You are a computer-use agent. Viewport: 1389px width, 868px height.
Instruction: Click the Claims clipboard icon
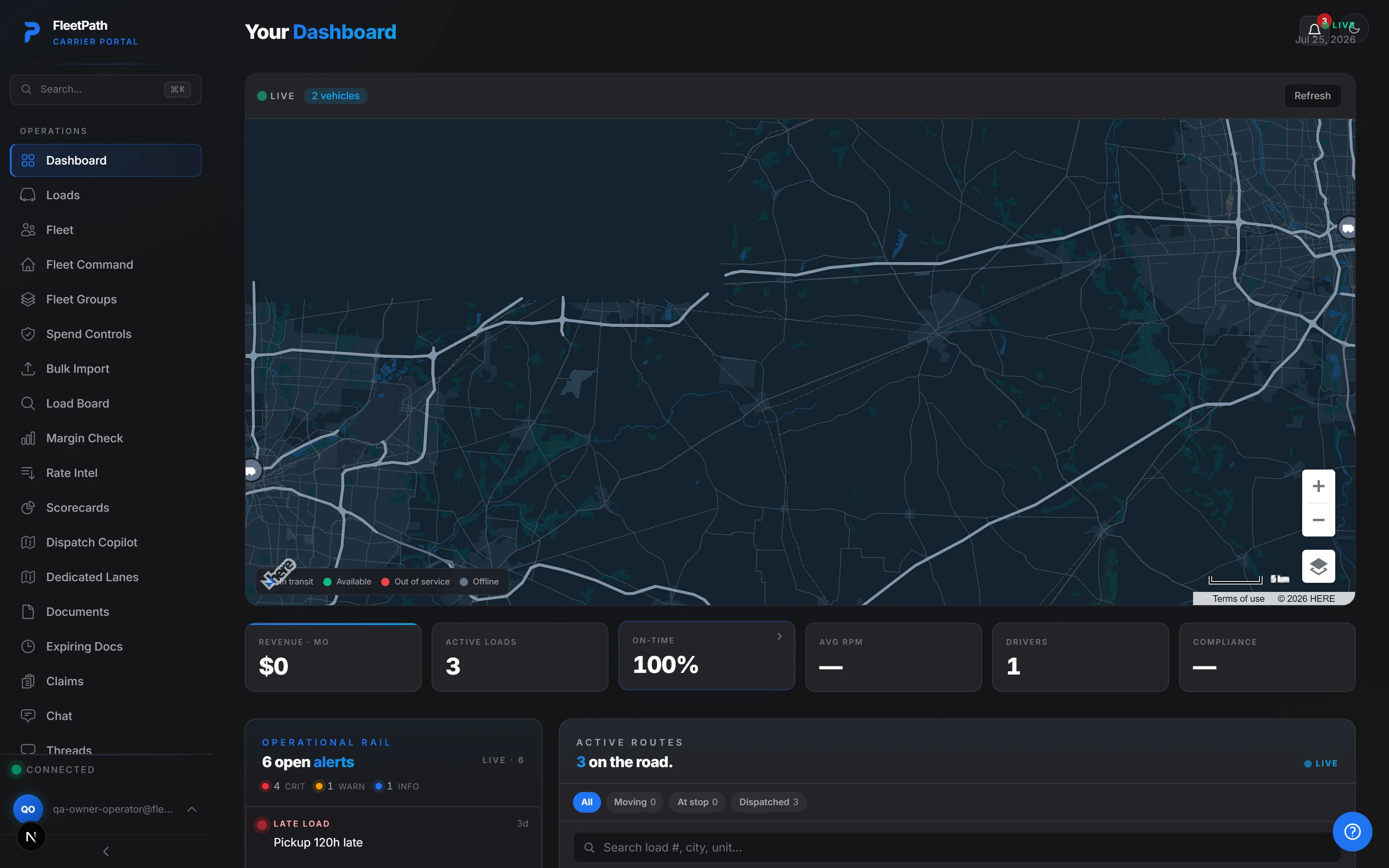28,682
